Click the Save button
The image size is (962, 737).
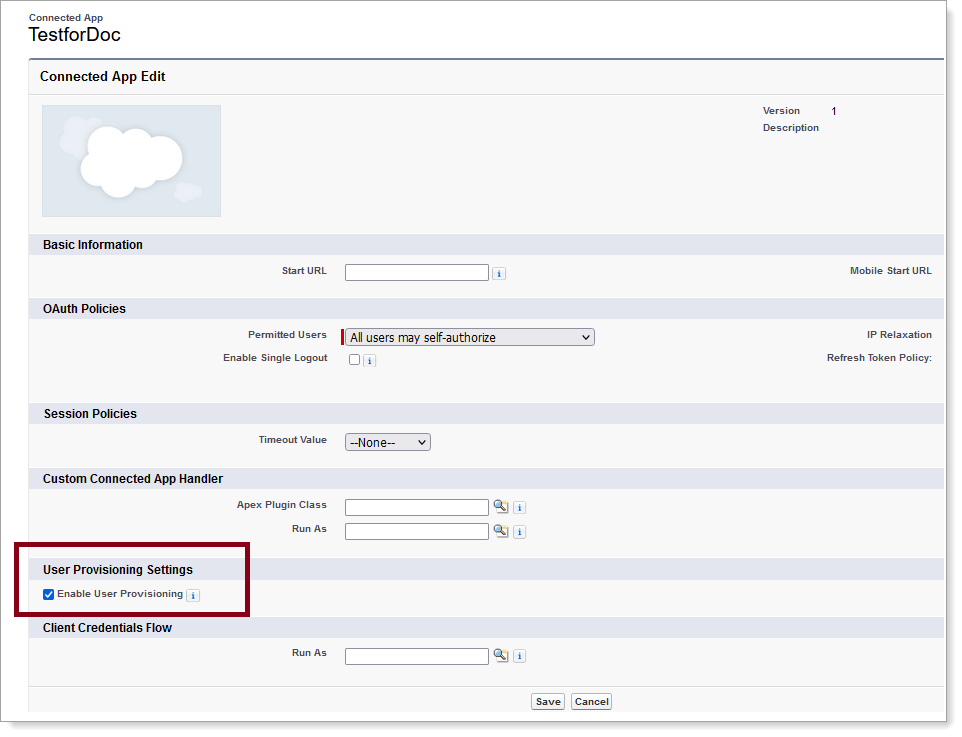[x=547, y=701]
